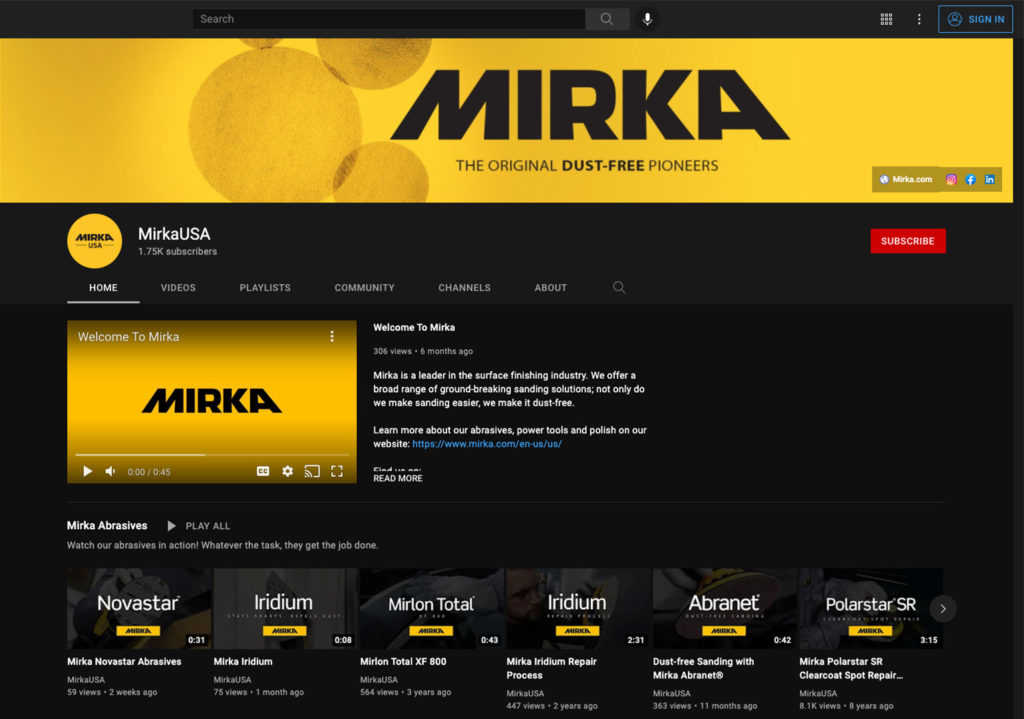Open the Abranet video thumbnail
1024x719 pixels.
(724, 609)
